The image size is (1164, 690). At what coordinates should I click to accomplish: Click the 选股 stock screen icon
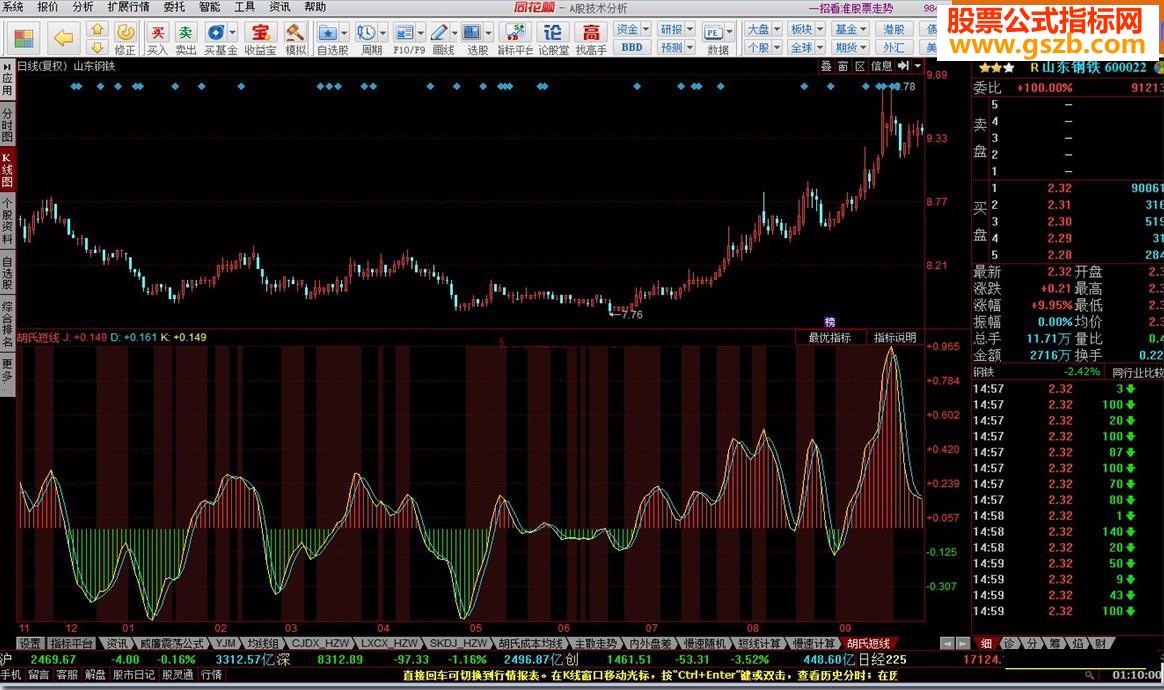[472, 33]
